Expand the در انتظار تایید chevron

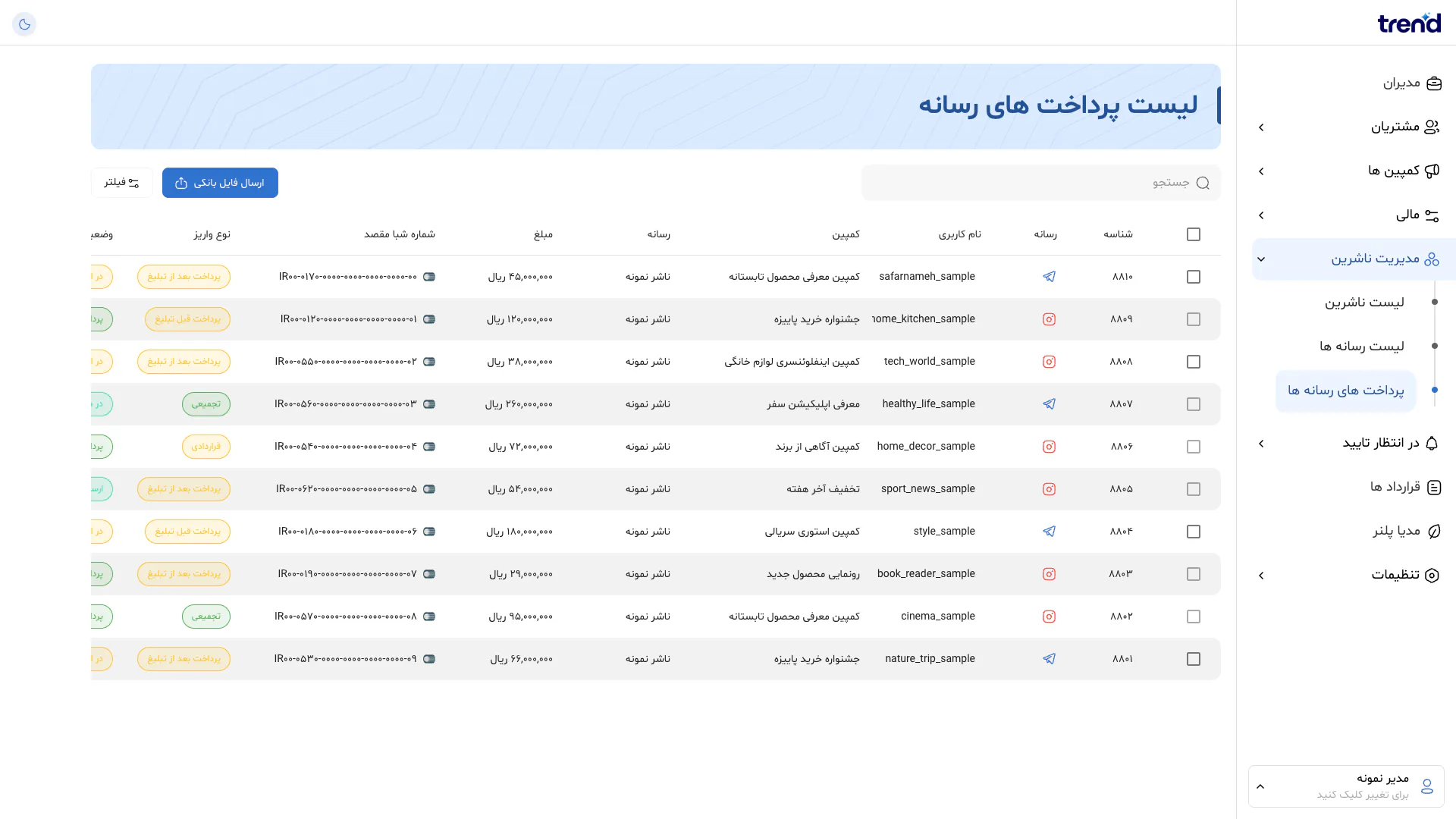tap(1262, 444)
